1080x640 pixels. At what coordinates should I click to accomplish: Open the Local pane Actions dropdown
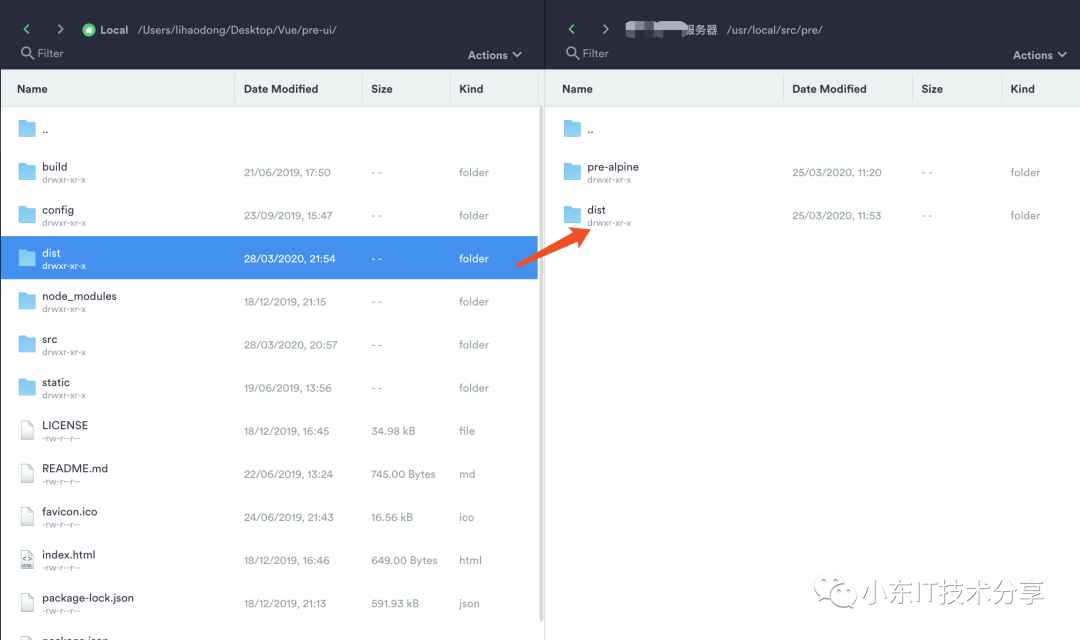[495, 55]
